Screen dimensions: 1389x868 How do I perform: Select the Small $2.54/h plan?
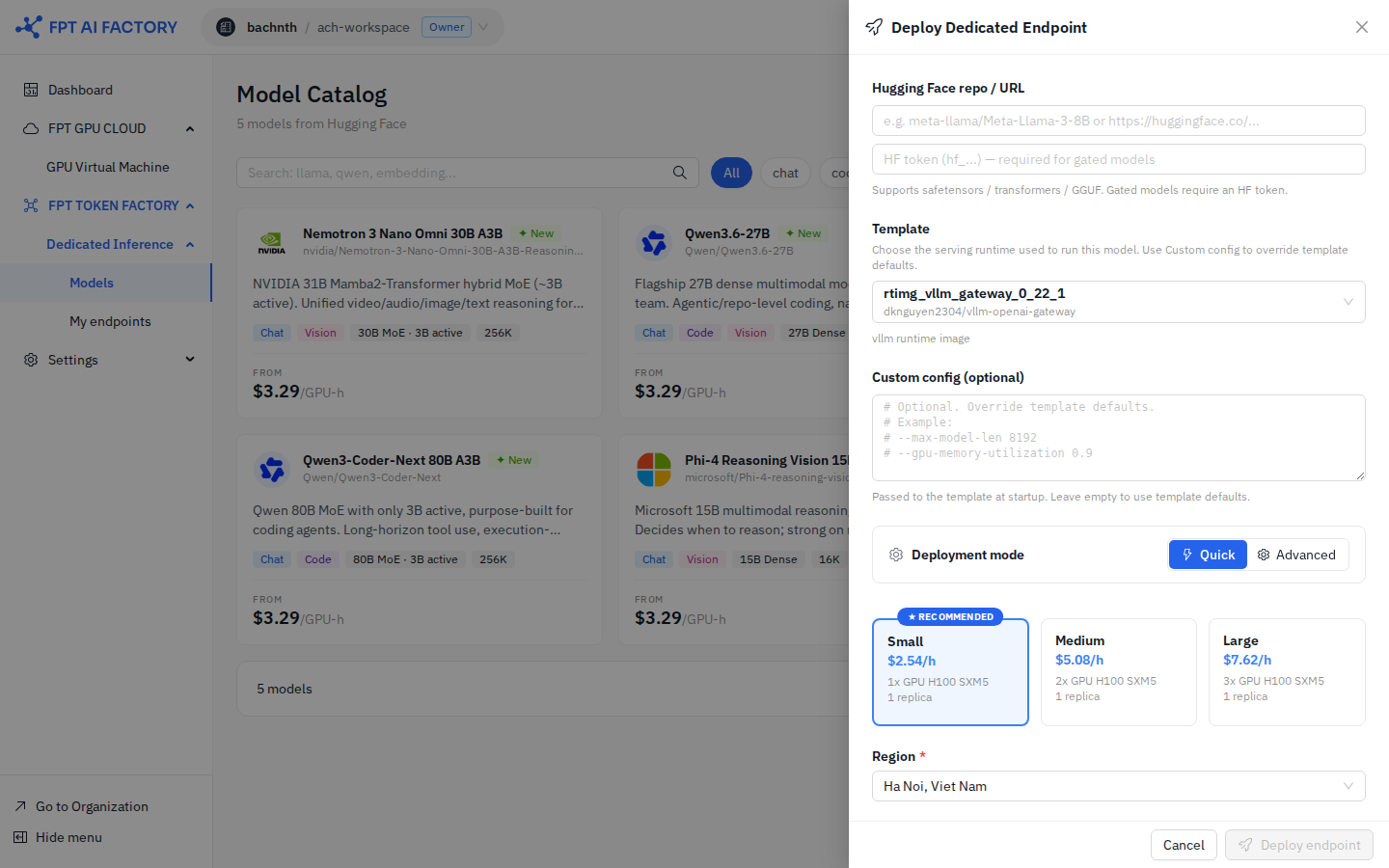950,672
